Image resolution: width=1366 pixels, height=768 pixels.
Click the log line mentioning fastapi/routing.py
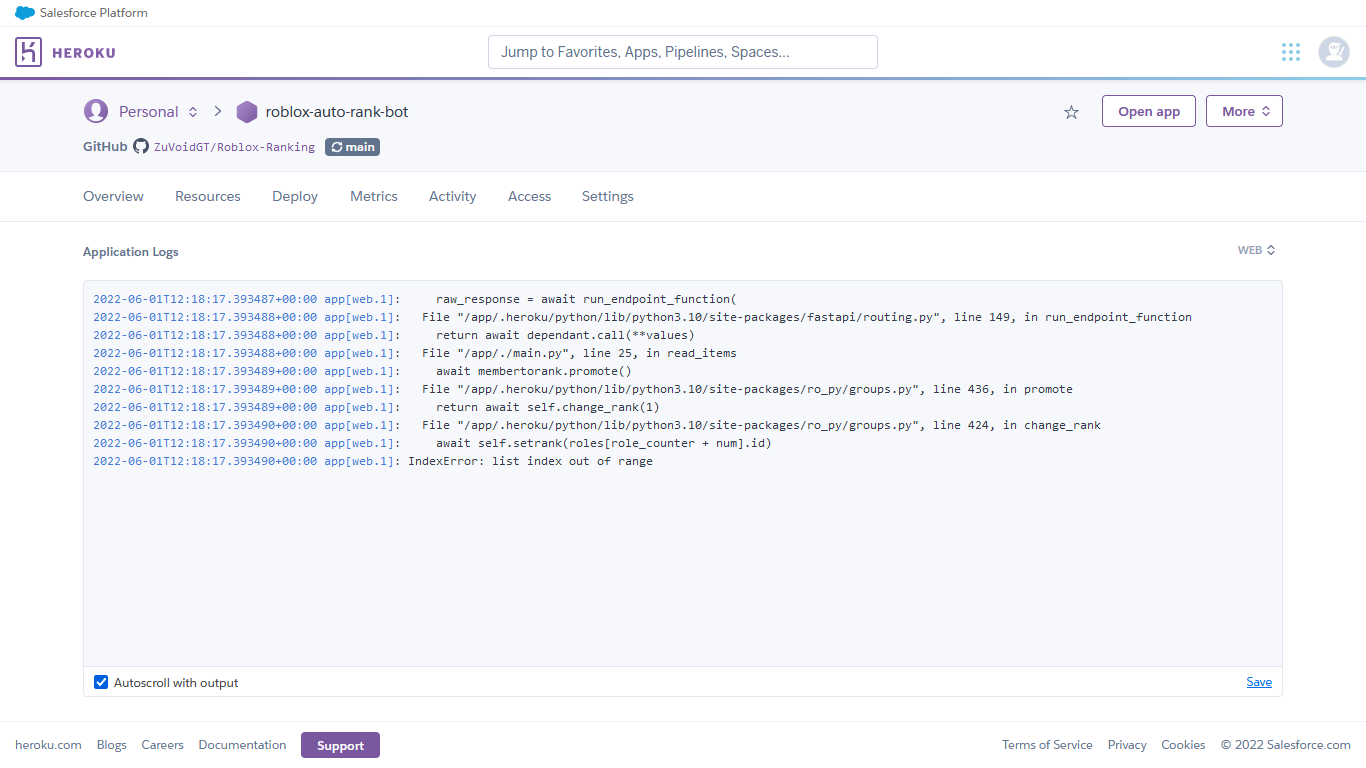click(643, 317)
